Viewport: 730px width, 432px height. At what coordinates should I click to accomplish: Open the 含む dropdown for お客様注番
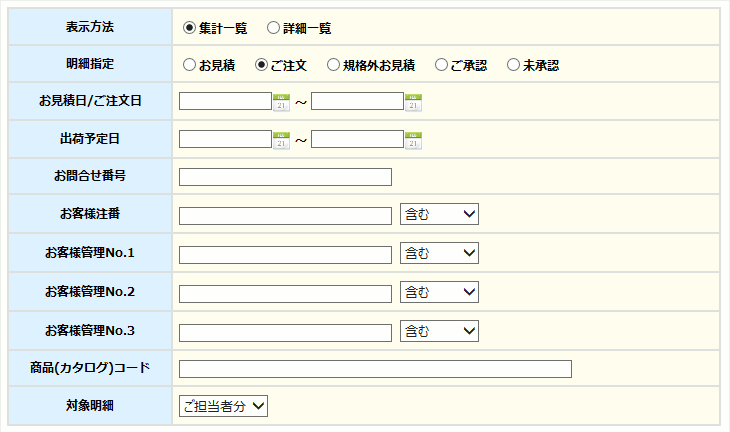click(x=439, y=214)
